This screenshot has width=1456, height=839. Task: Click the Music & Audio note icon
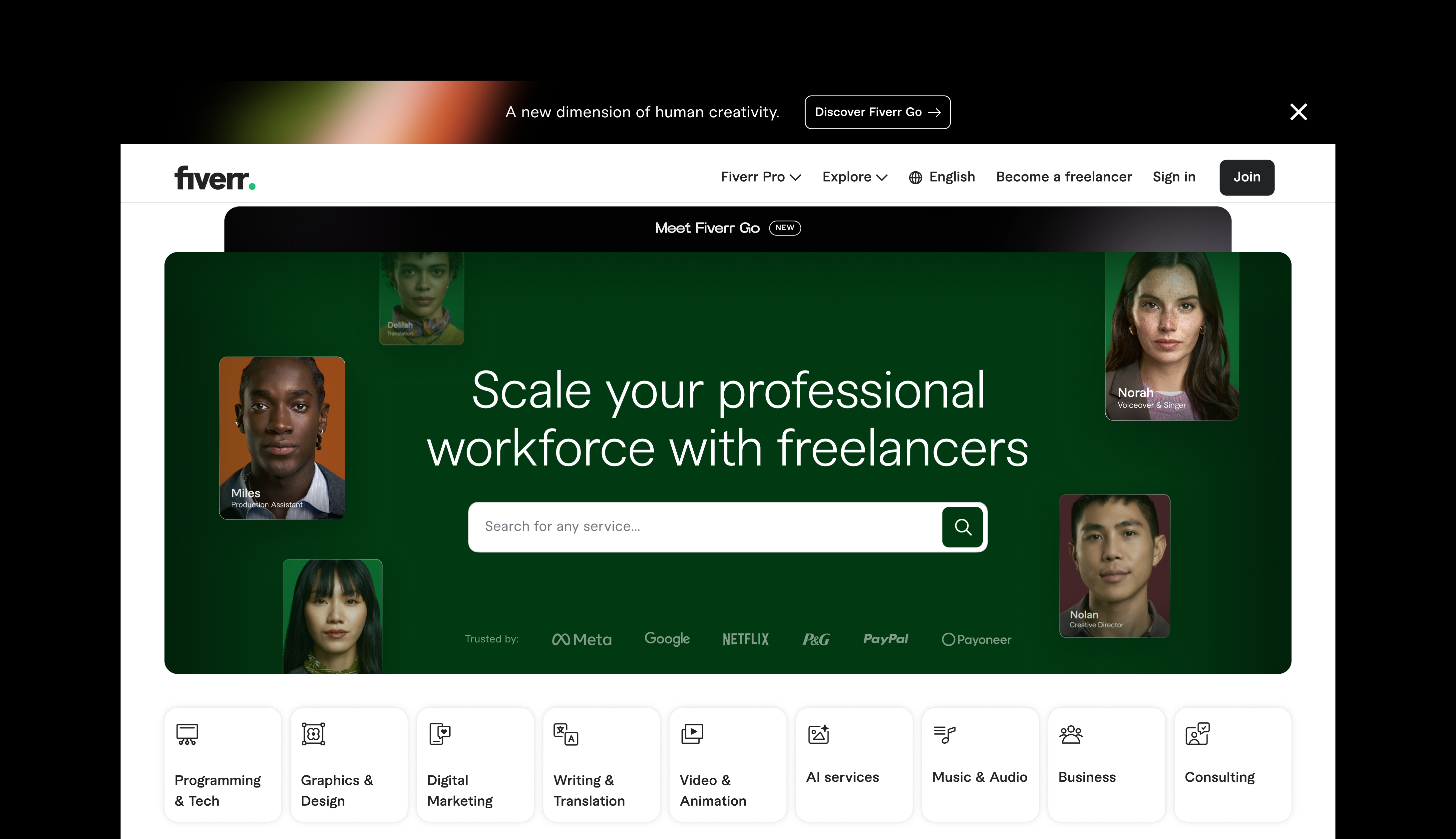tap(944, 734)
